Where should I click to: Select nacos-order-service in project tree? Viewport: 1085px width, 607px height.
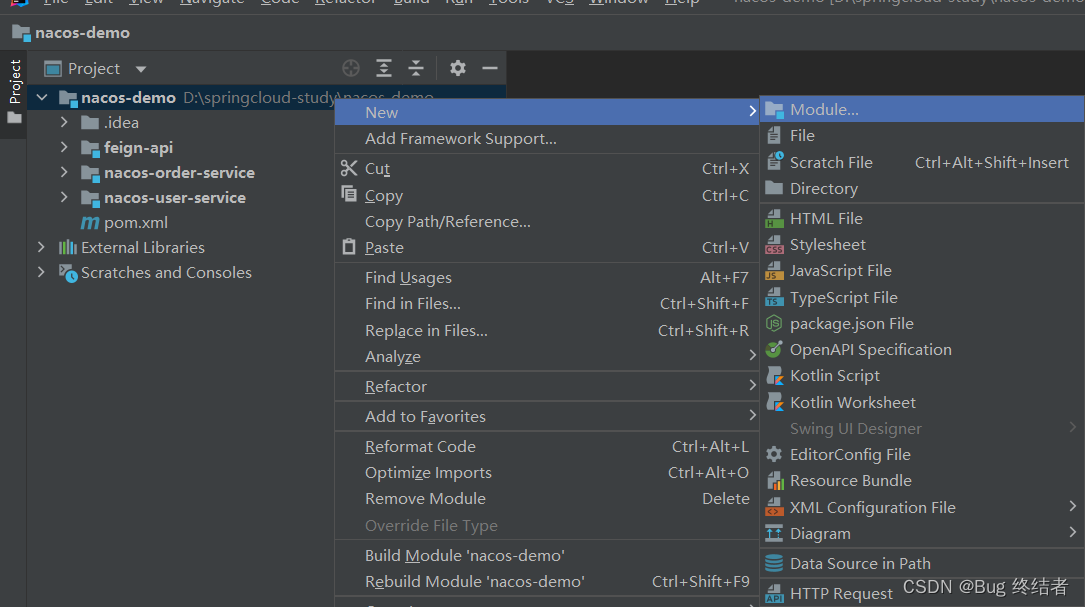click(179, 172)
